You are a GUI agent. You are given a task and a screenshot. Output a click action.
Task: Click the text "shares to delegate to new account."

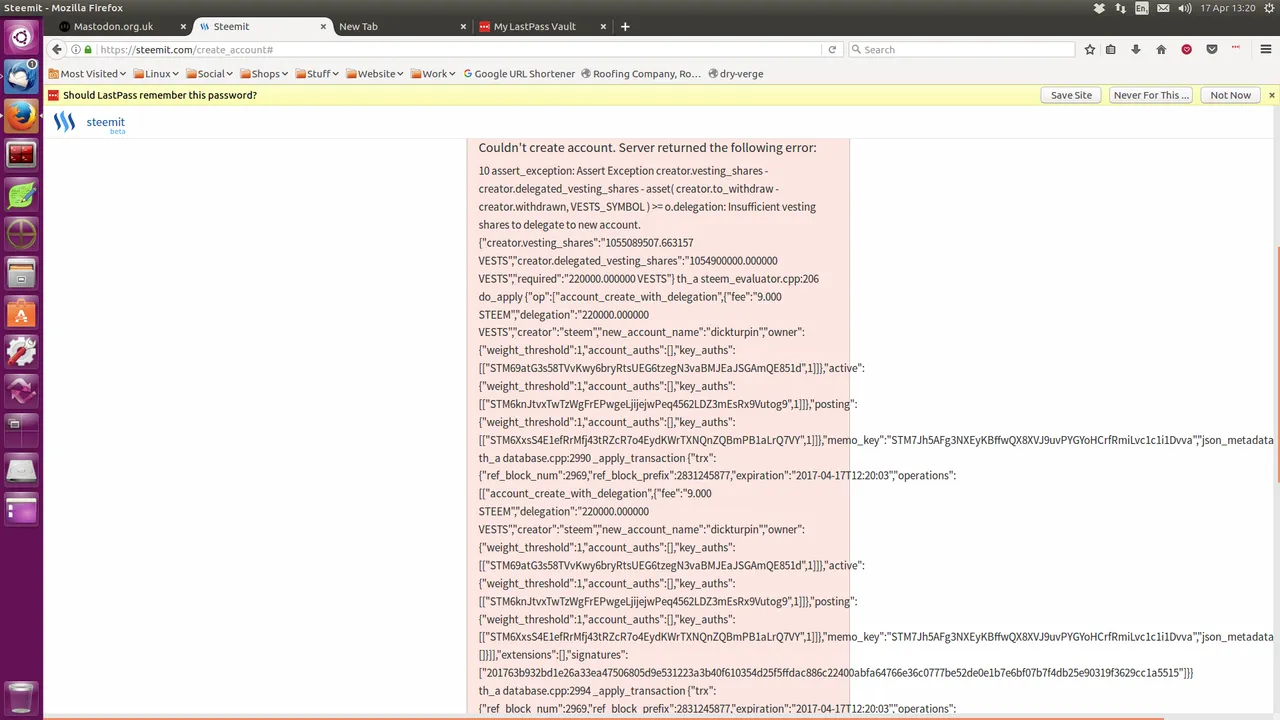559,225
